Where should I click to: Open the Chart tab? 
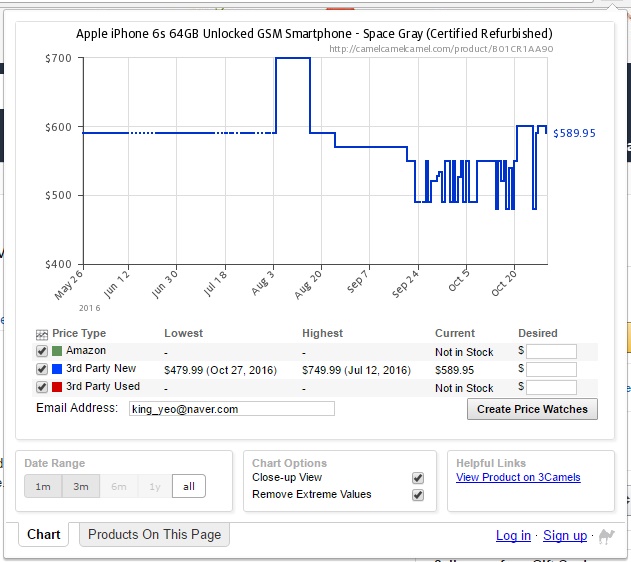tap(44, 535)
